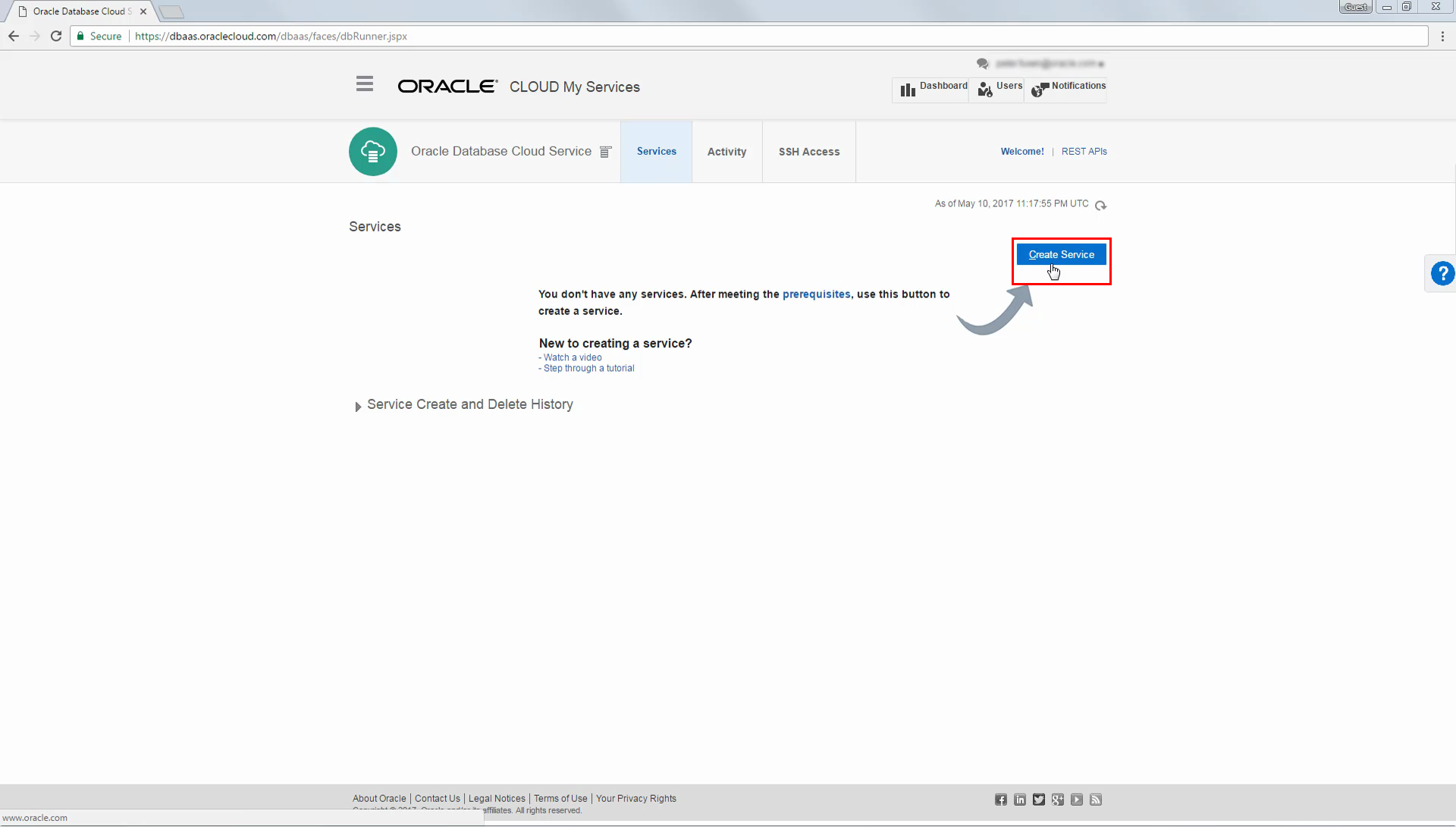
Task: Click the browser address bar URL
Action: coord(271,36)
